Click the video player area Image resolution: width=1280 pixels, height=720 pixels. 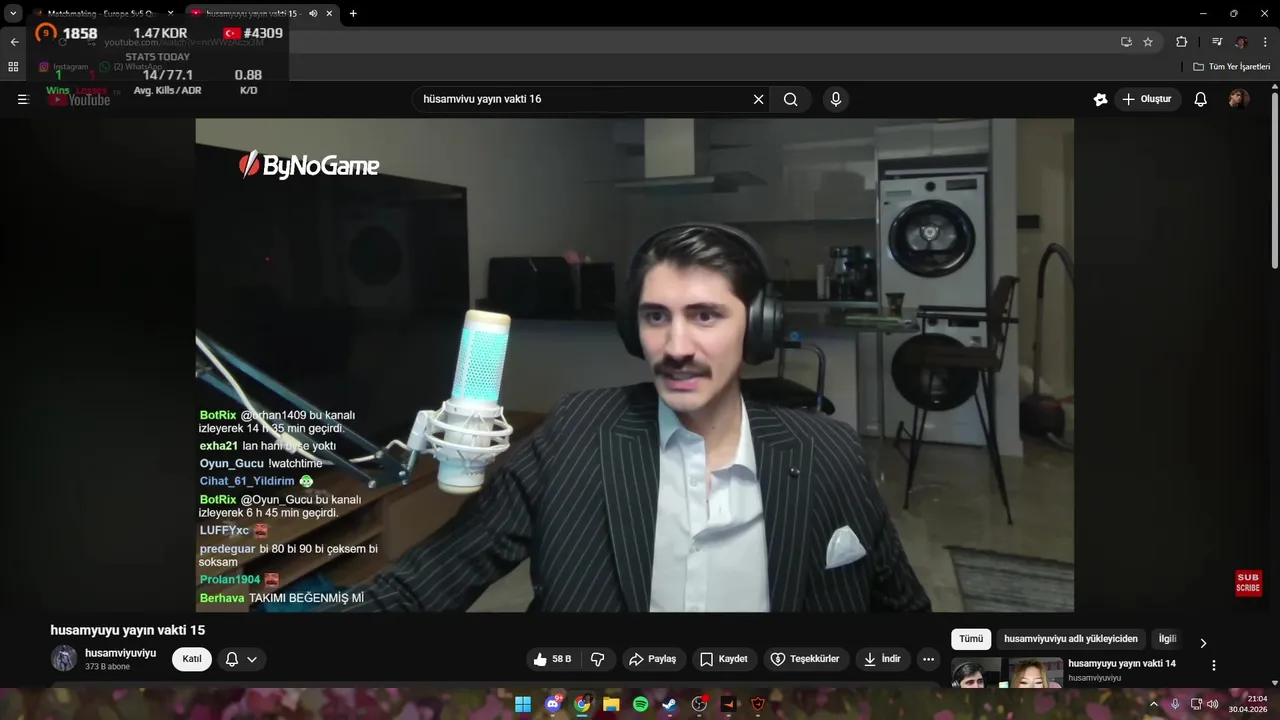pyautogui.click(x=634, y=365)
